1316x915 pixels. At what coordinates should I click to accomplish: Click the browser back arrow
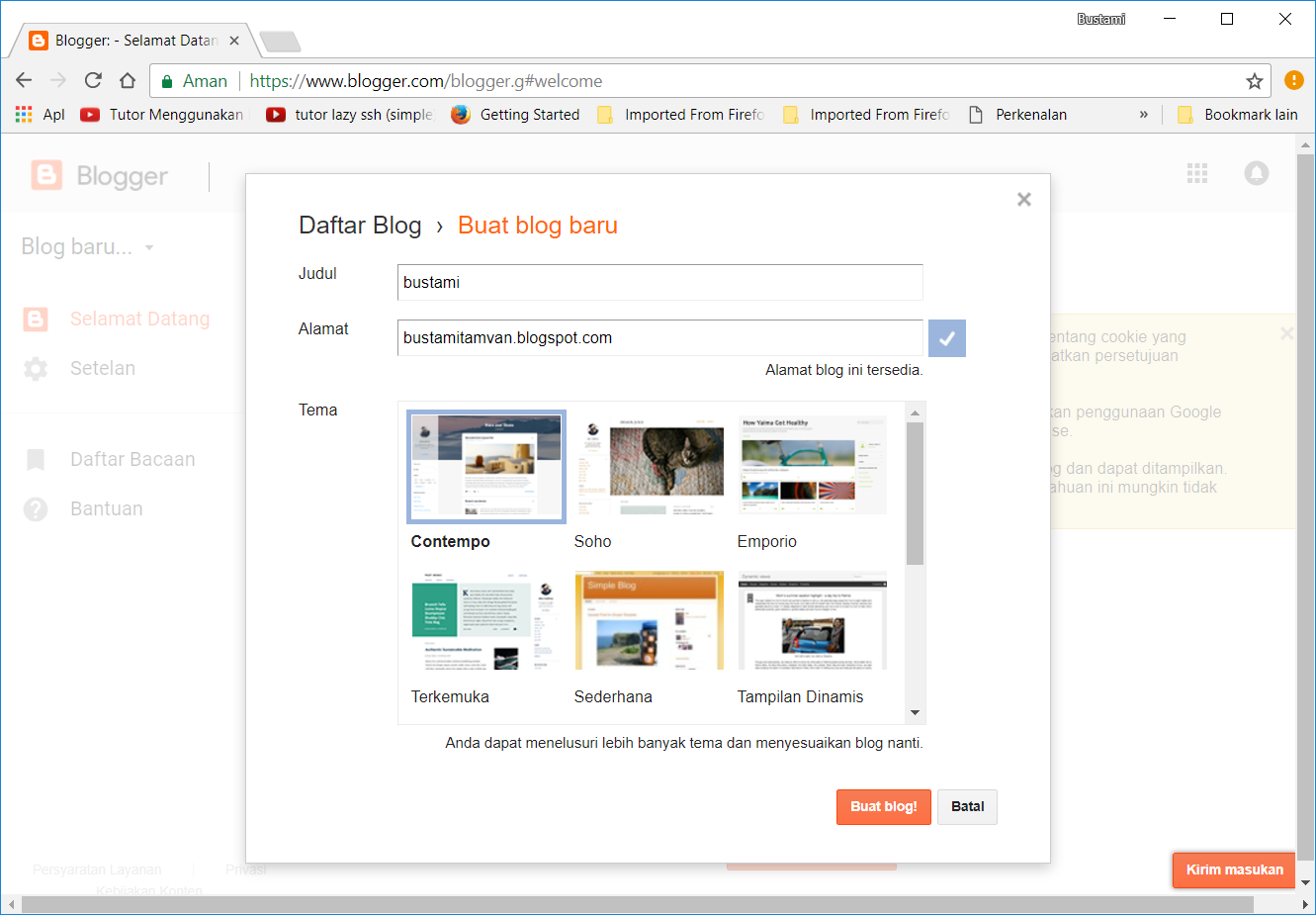click(24, 81)
